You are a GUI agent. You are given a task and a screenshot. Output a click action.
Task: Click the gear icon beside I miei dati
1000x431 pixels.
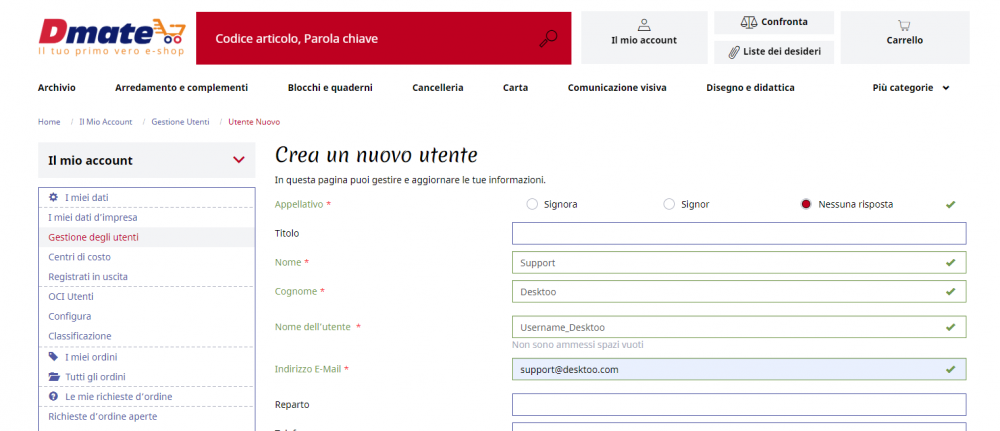point(54,198)
